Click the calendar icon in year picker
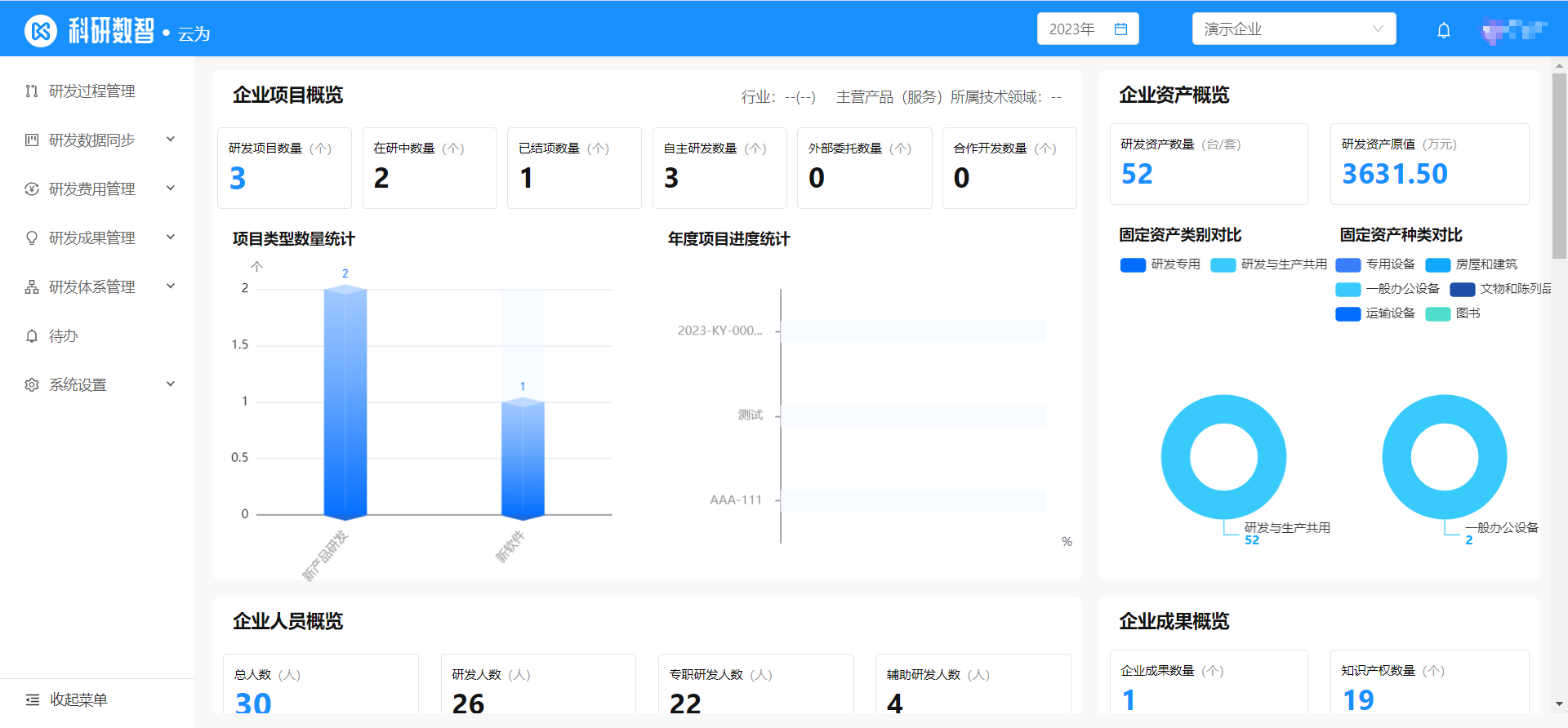The height and width of the screenshot is (728, 1568). [1120, 29]
